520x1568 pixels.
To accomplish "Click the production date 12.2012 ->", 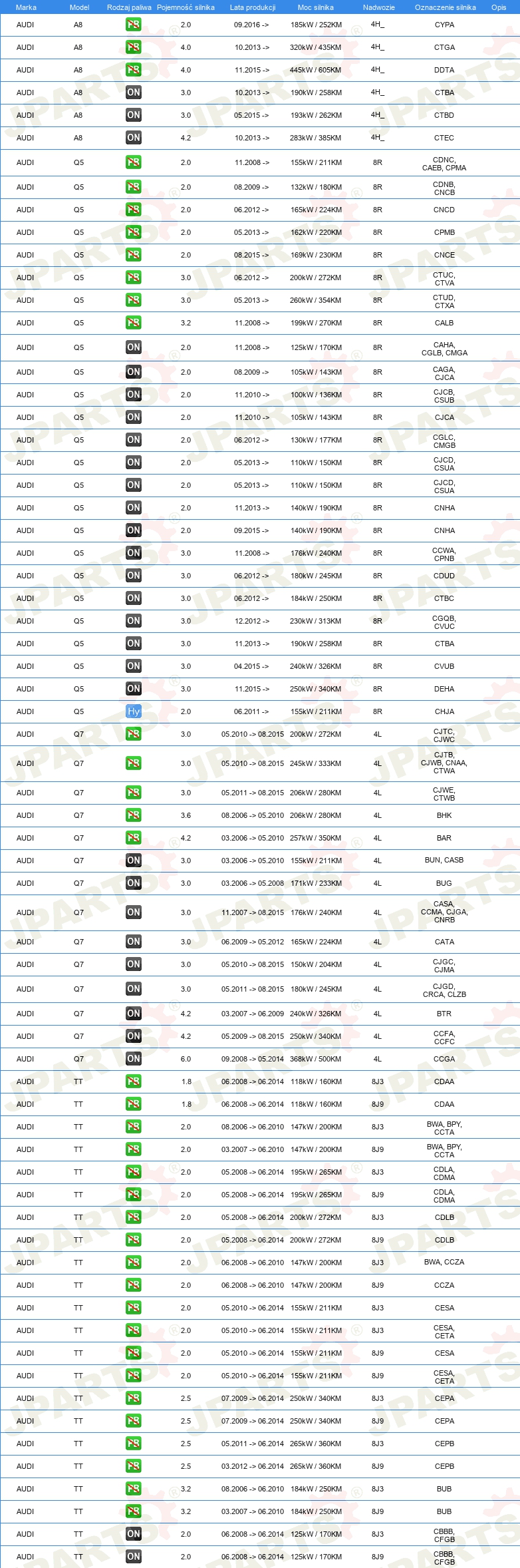I will click(252, 621).
